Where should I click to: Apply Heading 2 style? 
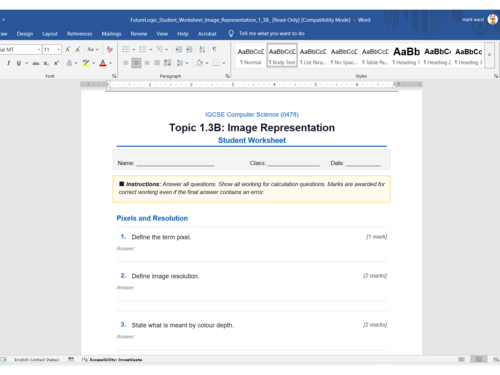[437, 56]
